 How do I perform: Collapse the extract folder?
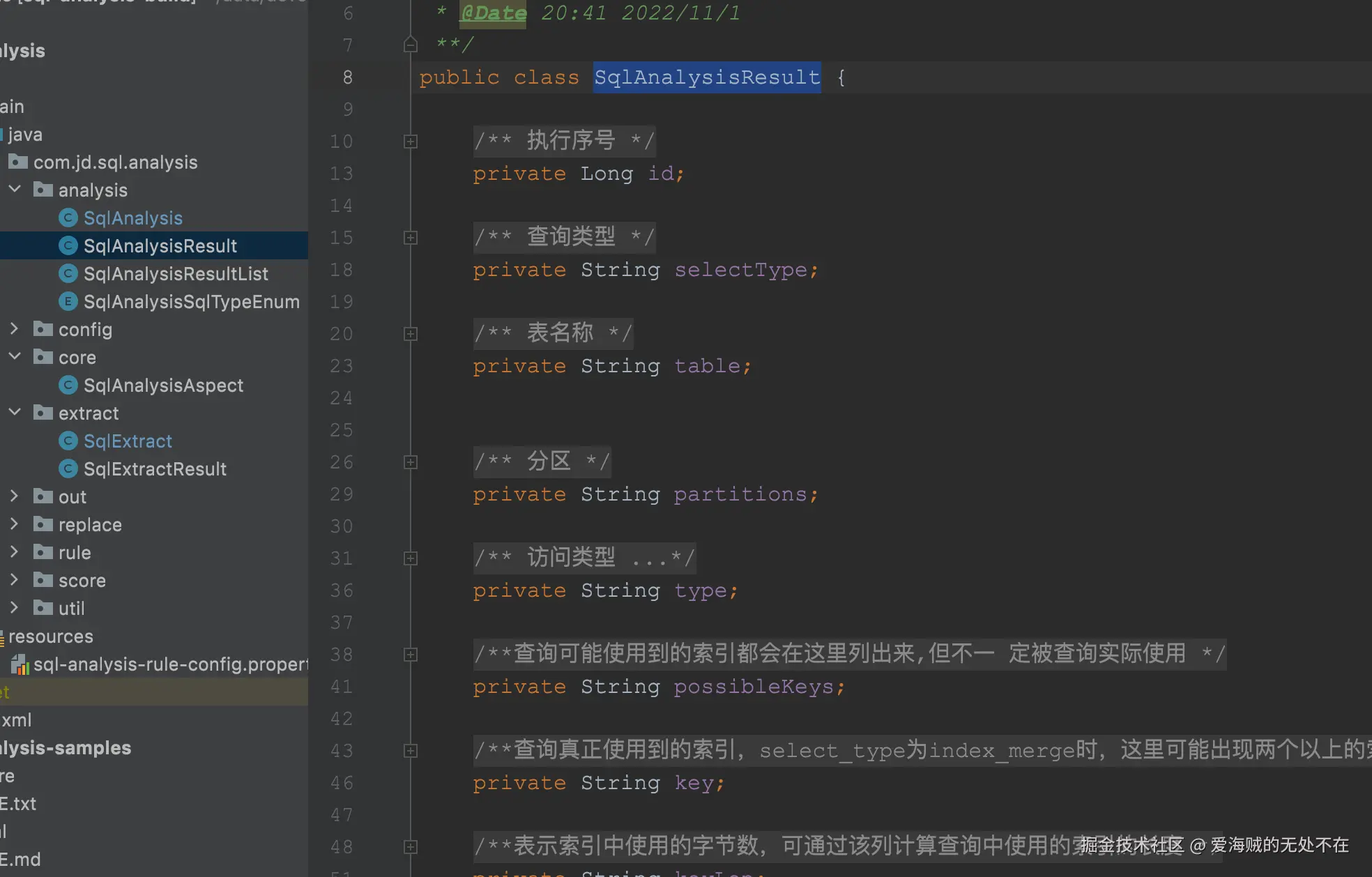[15, 413]
